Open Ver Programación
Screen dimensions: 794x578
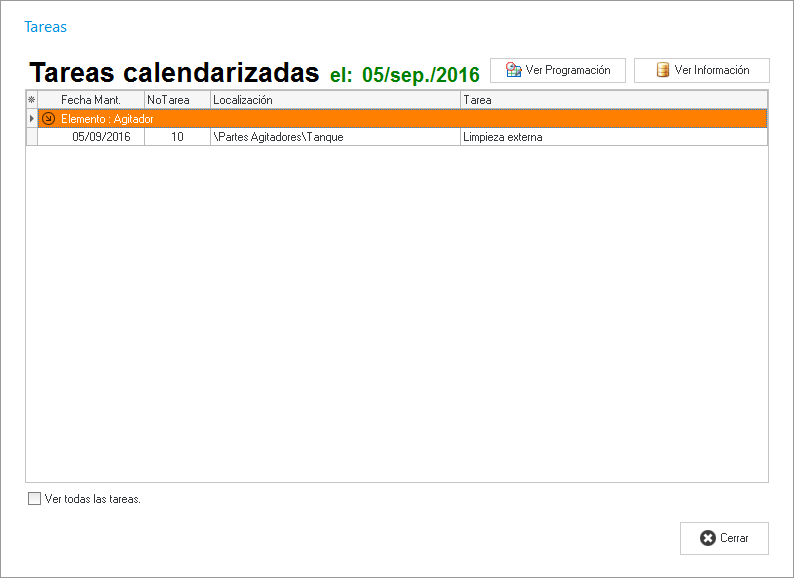[x=558, y=70]
